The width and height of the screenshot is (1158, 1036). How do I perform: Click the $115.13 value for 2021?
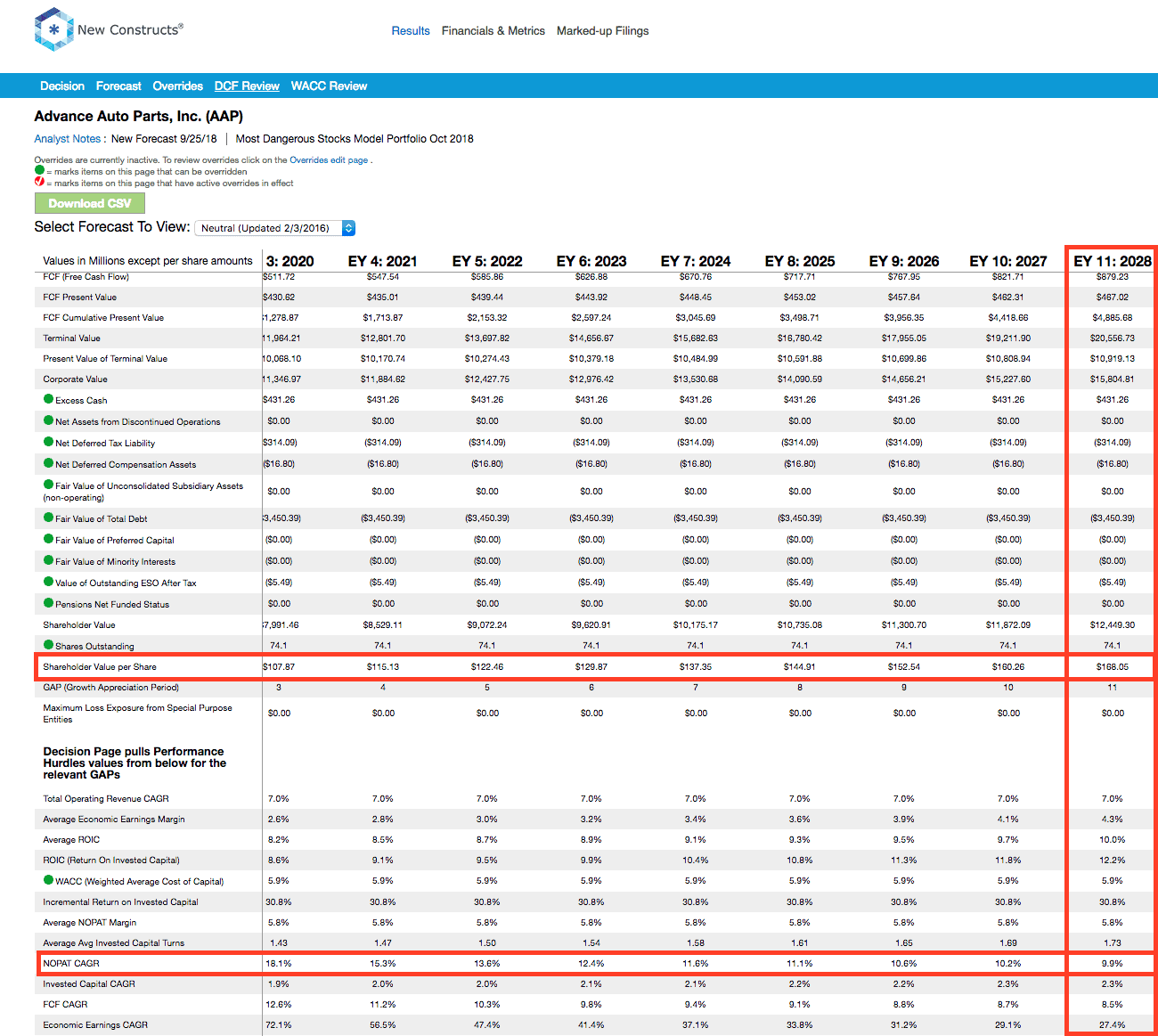(383, 666)
